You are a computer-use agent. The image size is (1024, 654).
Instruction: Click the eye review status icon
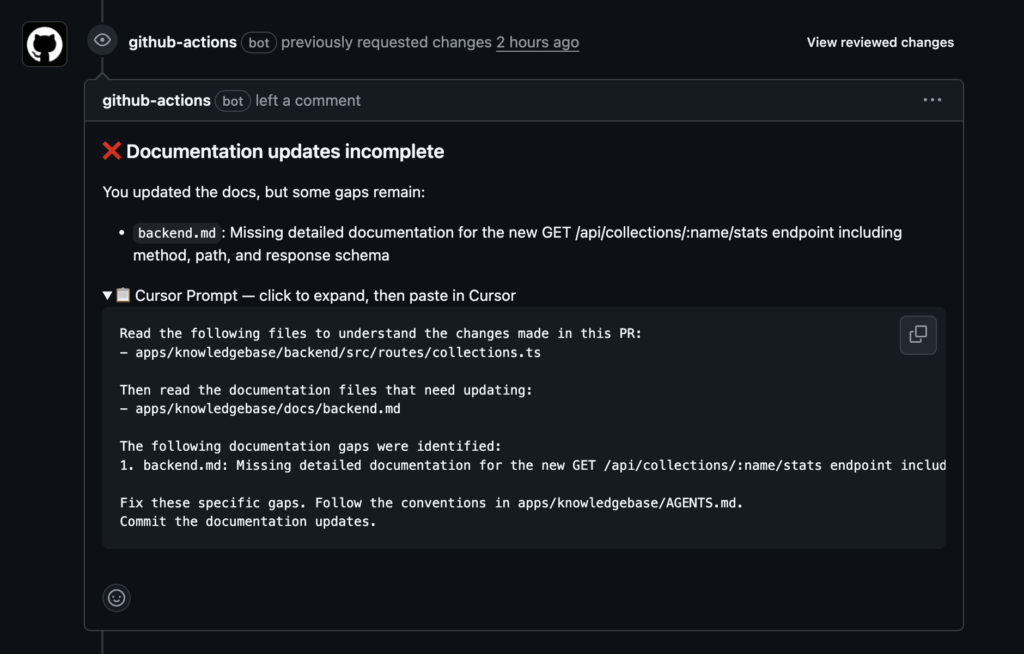101,41
